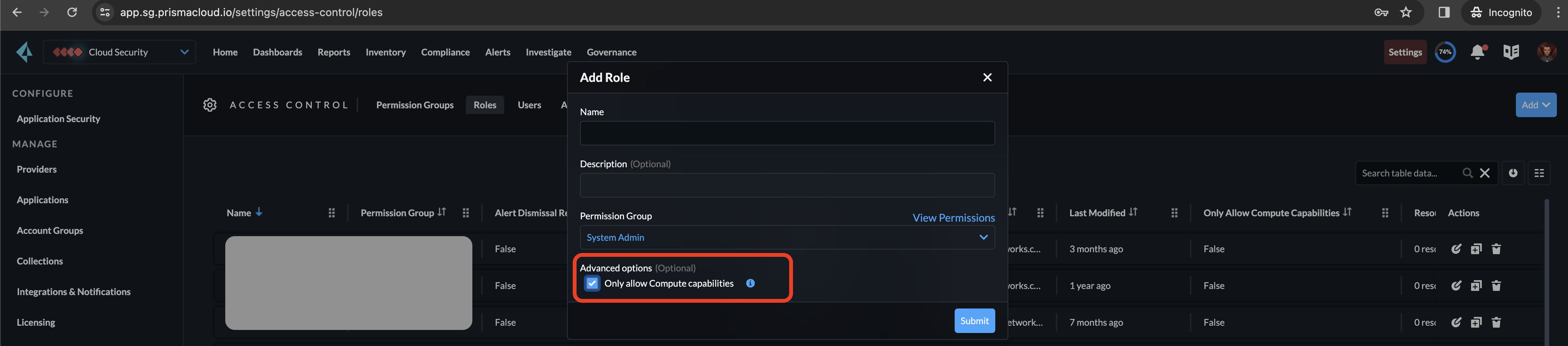
Task: Open the documentation book icon
Action: pyautogui.click(x=1511, y=52)
